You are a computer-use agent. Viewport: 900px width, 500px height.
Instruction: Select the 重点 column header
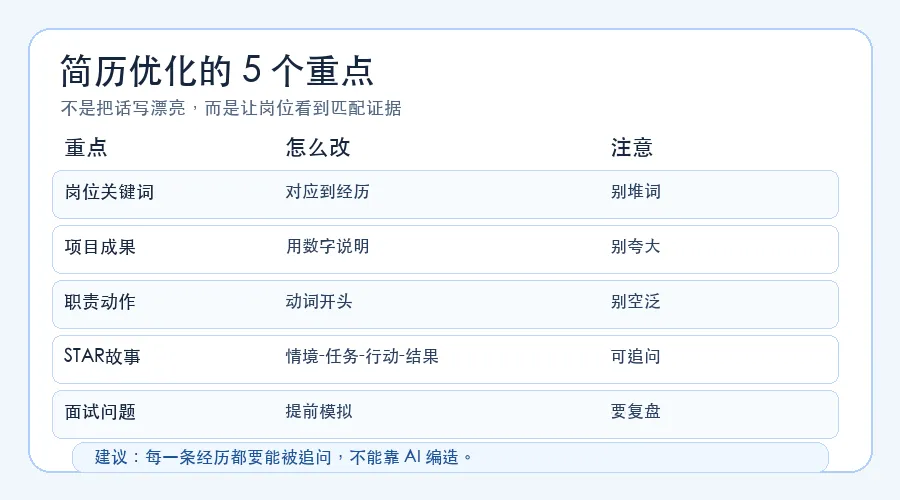click(x=86, y=148)
